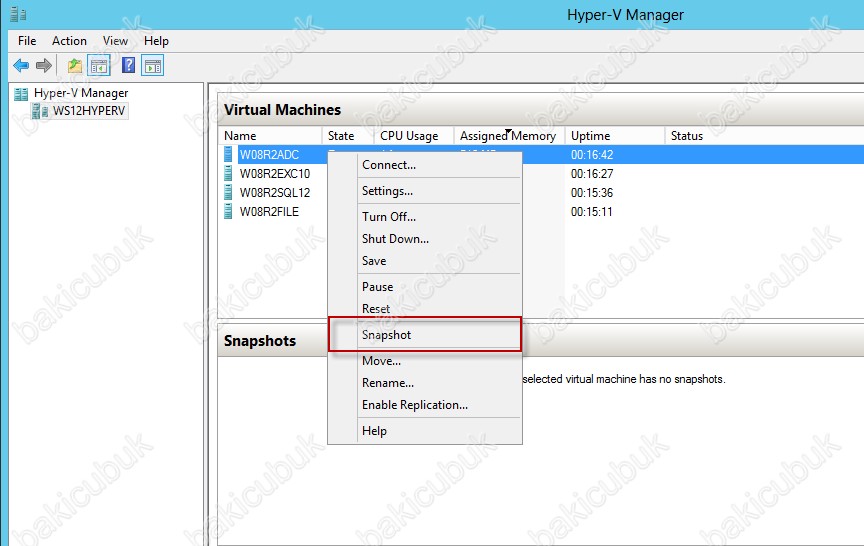Click uptime value 00:15:36
Screen dimensions: 864x546
[592, 193]
